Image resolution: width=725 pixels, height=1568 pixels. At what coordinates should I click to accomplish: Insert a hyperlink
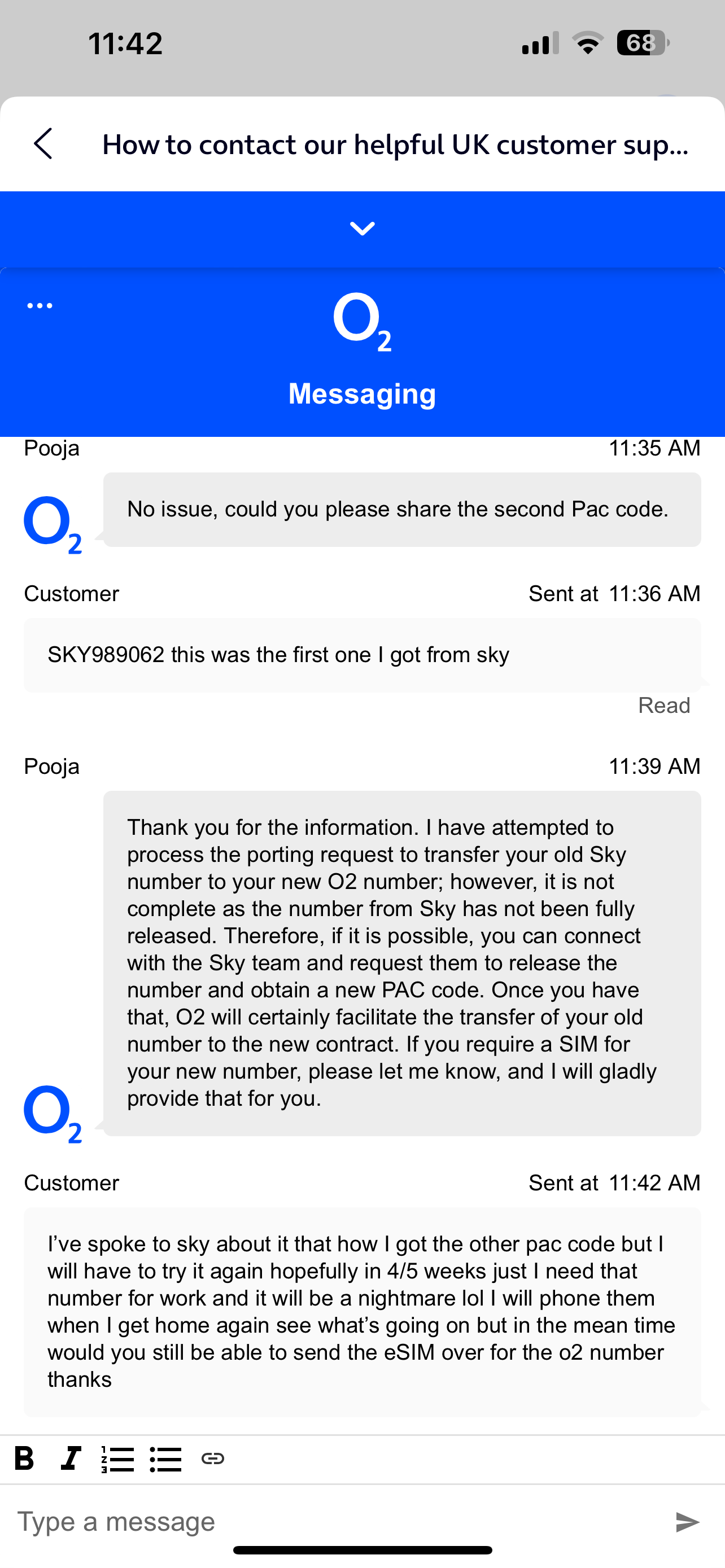coord(213,1458)
